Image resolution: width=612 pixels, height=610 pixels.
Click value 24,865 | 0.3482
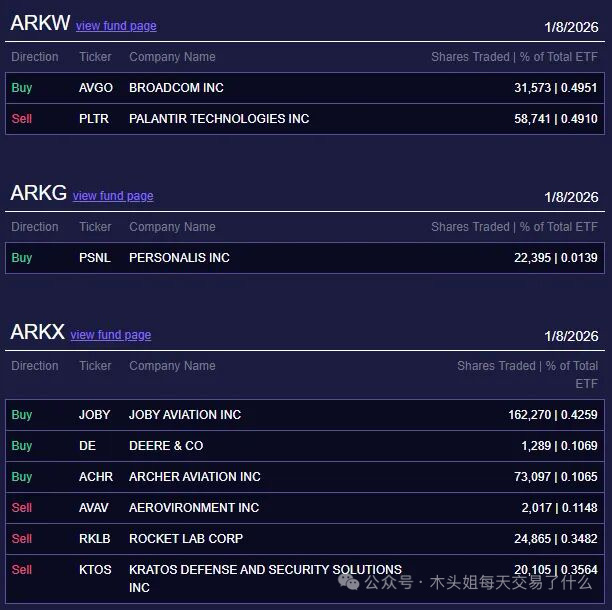click(x=555, y=539)
